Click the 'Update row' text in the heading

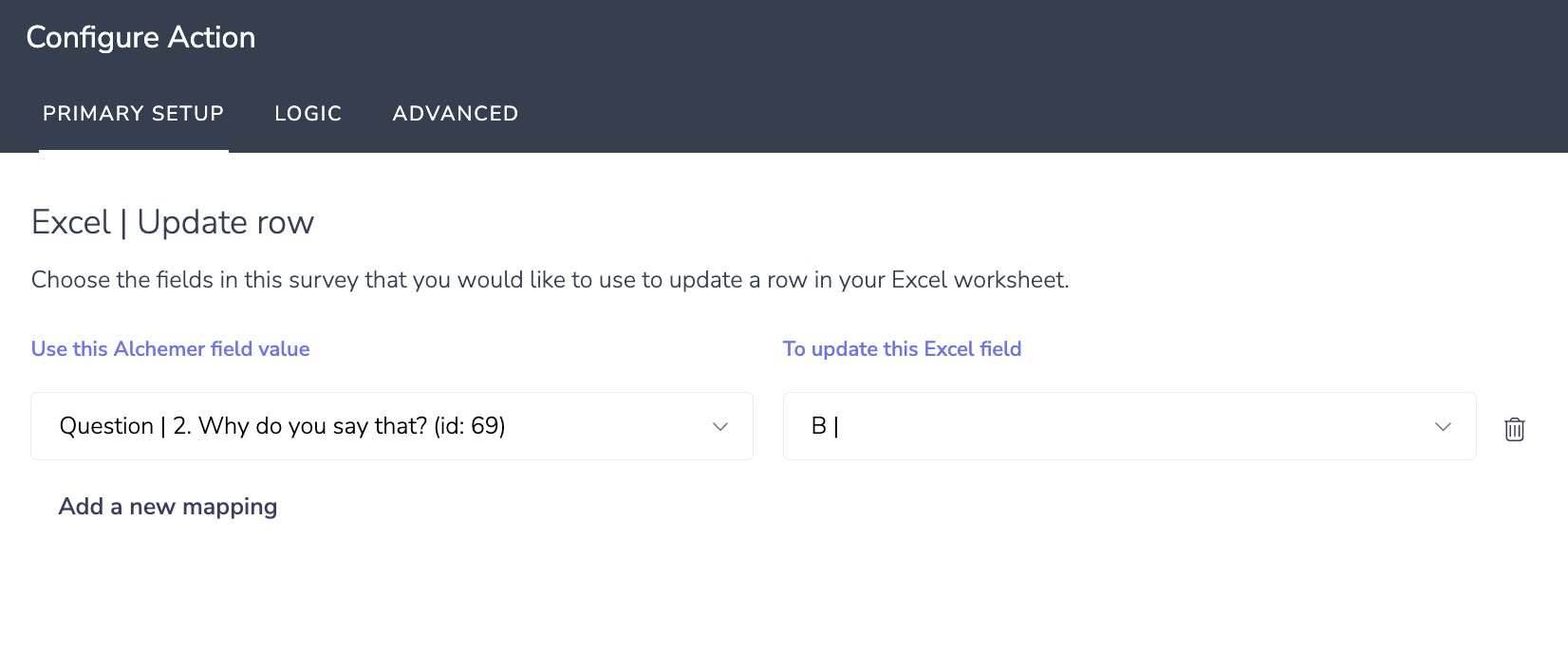pyautogui.click(x=225, y=223)
